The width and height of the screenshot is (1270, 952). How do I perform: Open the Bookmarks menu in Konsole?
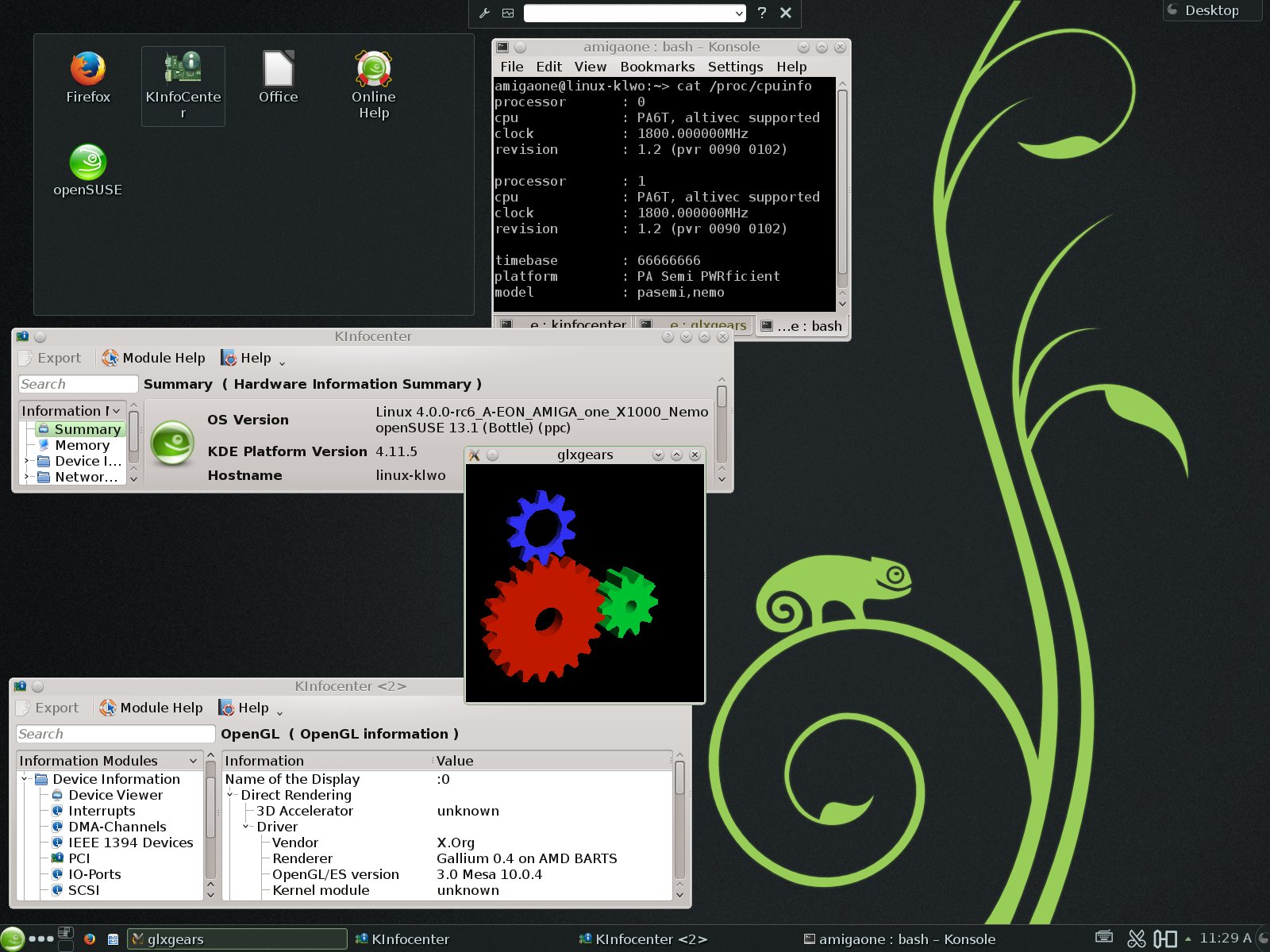click(656, 67)
